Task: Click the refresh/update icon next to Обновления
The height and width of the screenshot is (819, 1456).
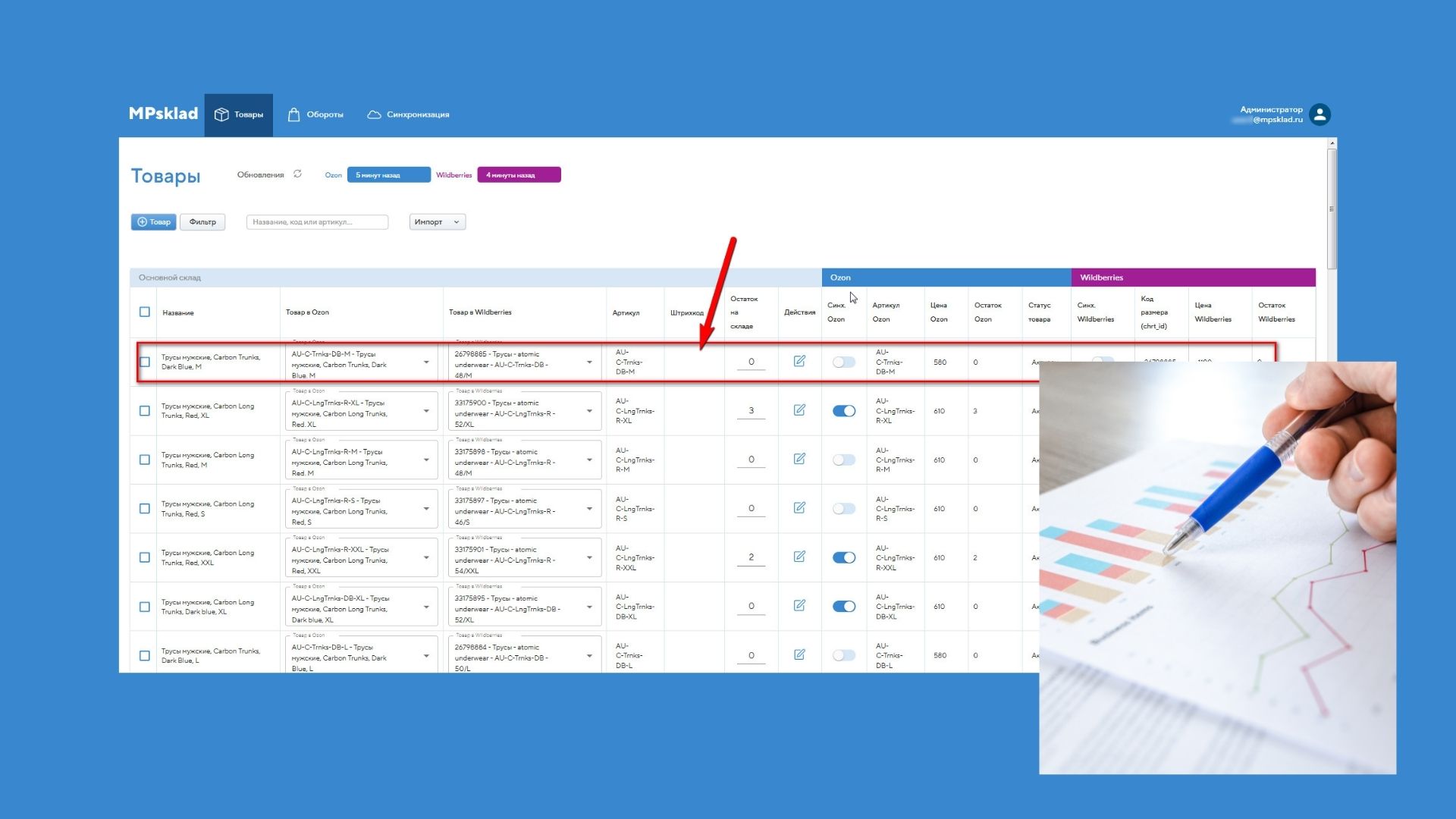Action: pos(298,175)
